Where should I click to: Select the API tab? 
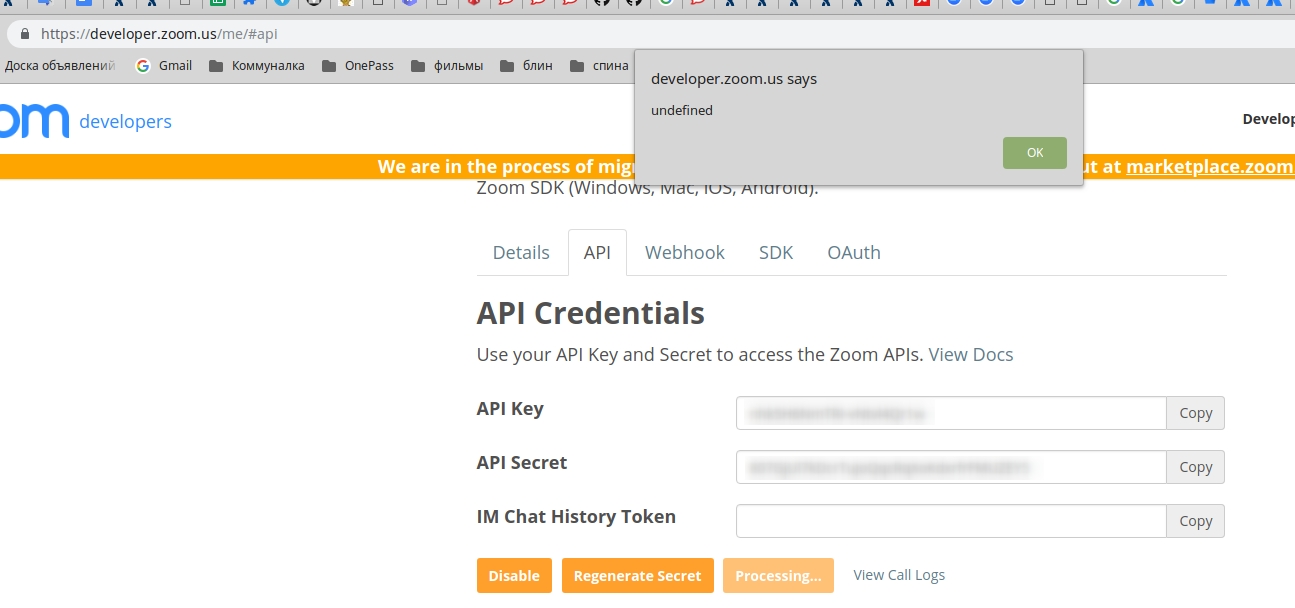[x=597, y=253]
